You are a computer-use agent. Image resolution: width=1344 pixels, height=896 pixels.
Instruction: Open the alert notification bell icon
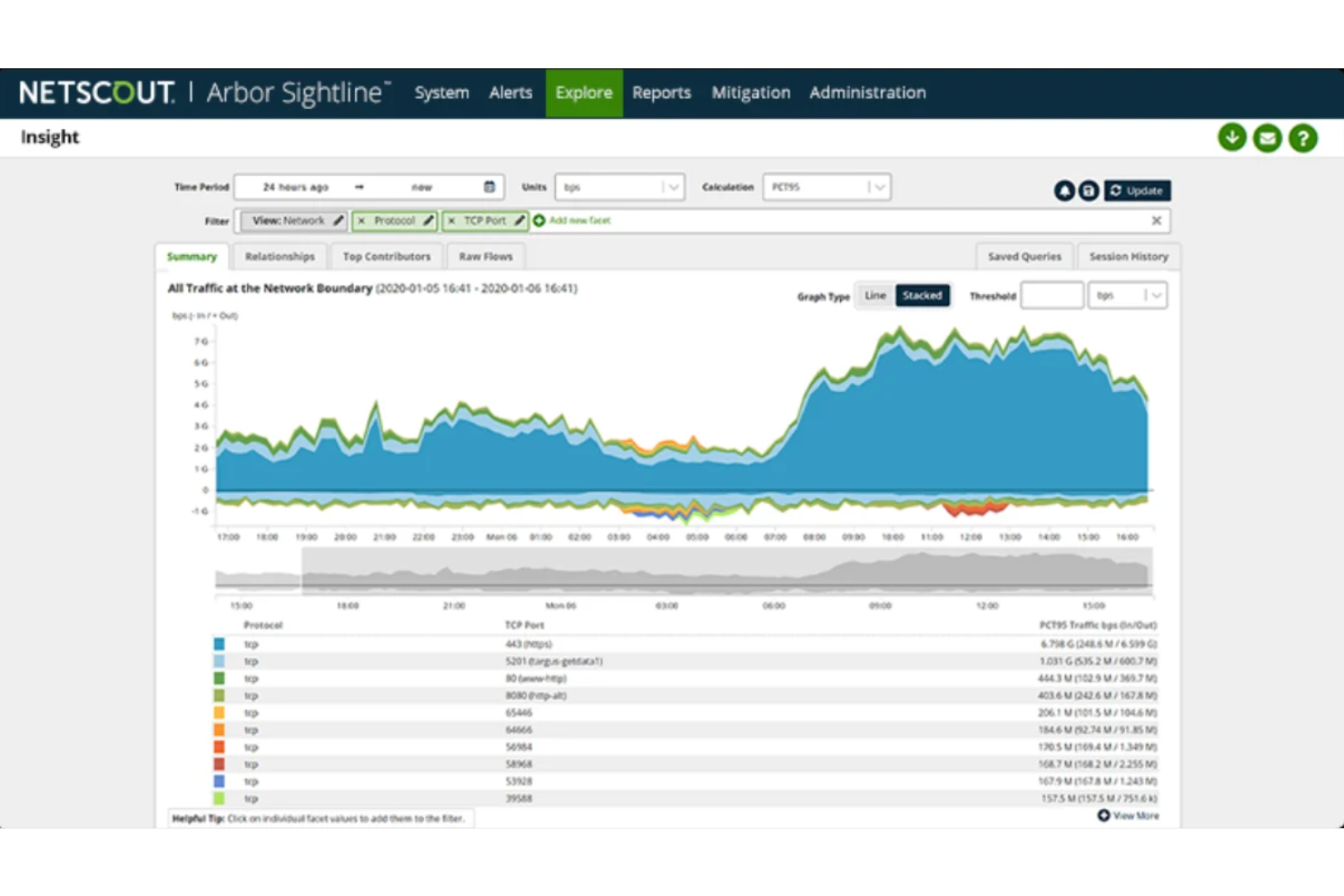[1064, 191]
